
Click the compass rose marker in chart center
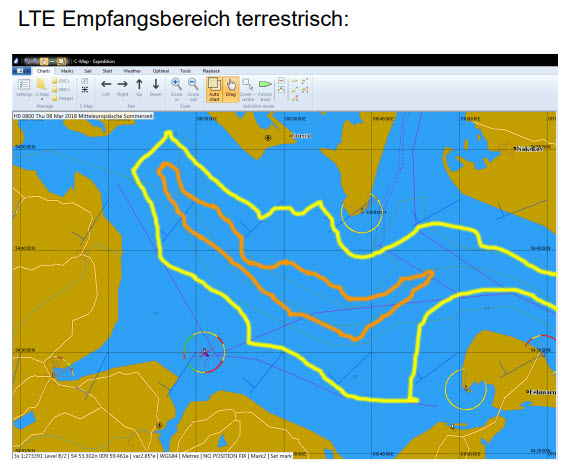tap(205, 352)
